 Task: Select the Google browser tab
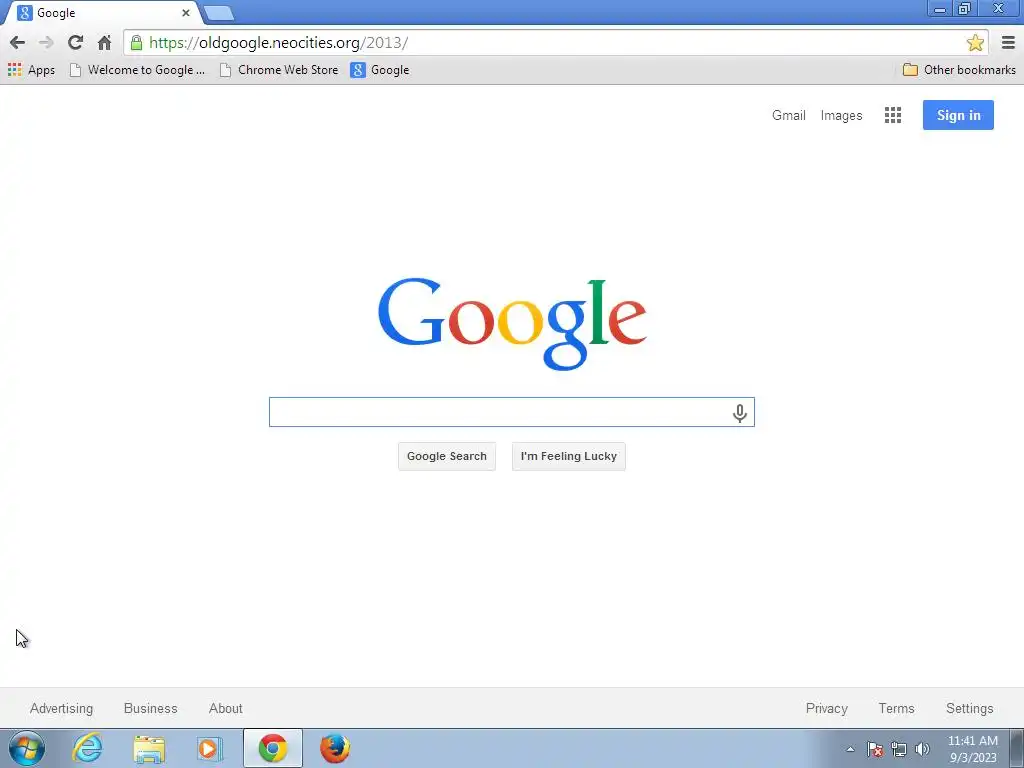coord(104,13)
